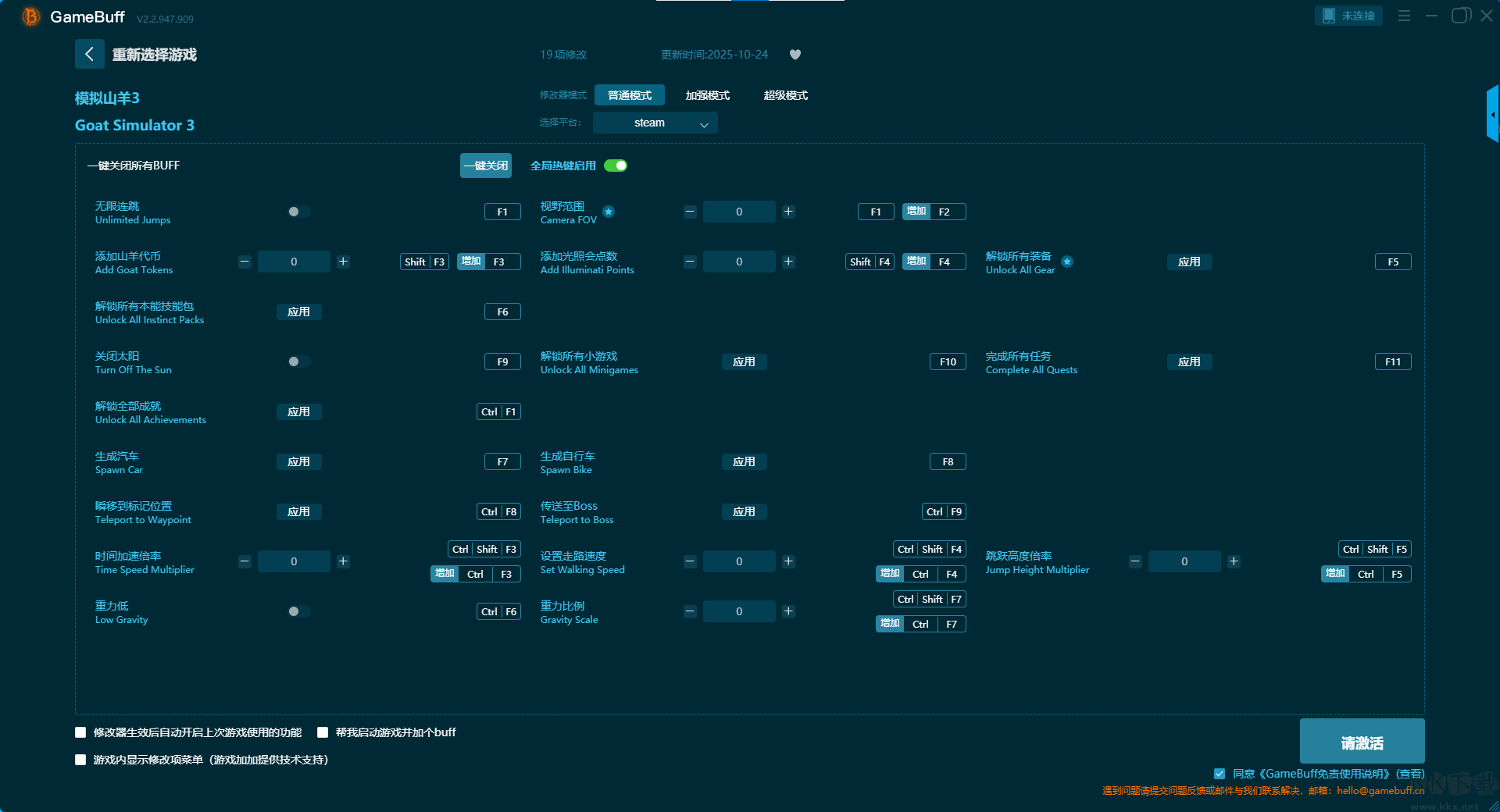Apply Teleport to Boss
Viewport: 1500px width, 812px height.
pyautogui.click(x=744, y=511)
